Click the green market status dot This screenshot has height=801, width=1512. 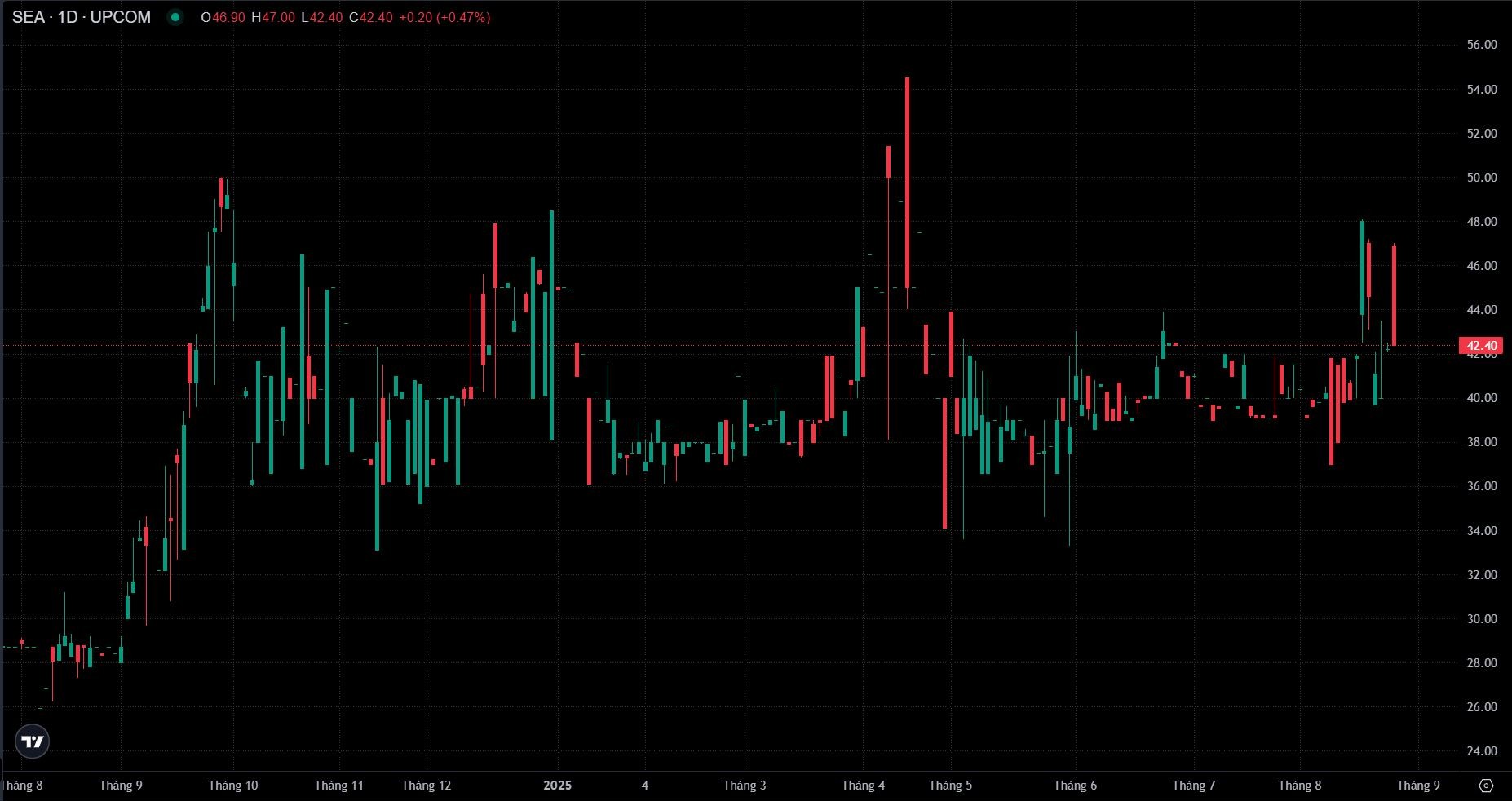[x=175, y=17]
